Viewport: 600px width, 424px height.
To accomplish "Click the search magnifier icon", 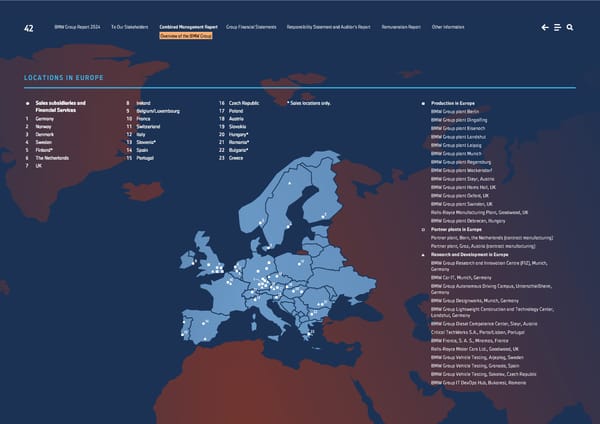I will coord(570,27).
